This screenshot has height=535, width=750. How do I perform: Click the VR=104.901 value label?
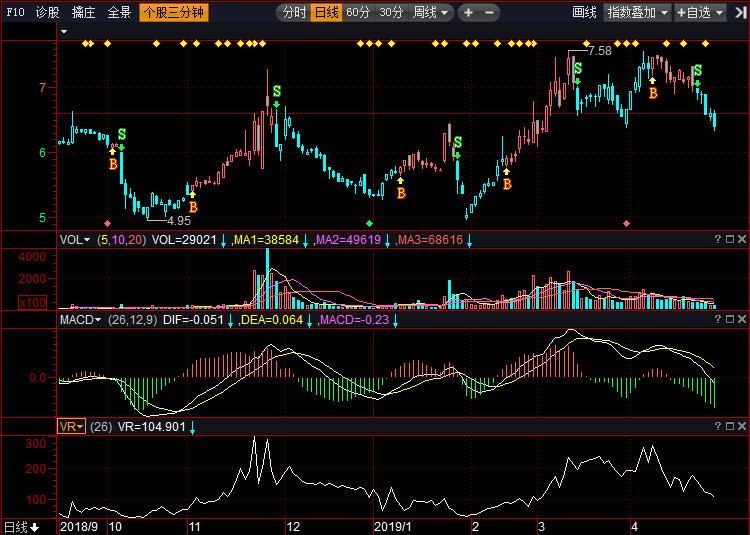pos(152,426)
